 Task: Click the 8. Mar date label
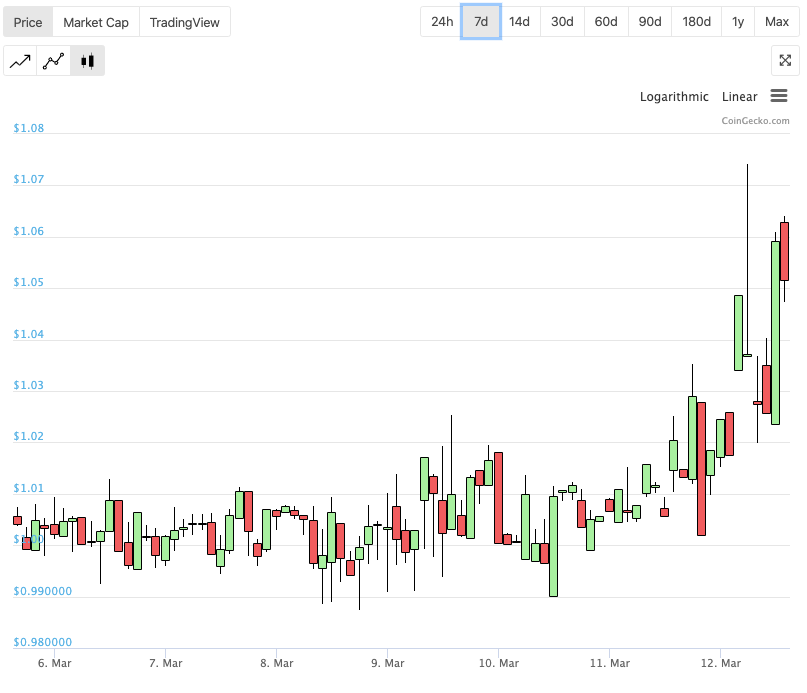coord(276,663)
